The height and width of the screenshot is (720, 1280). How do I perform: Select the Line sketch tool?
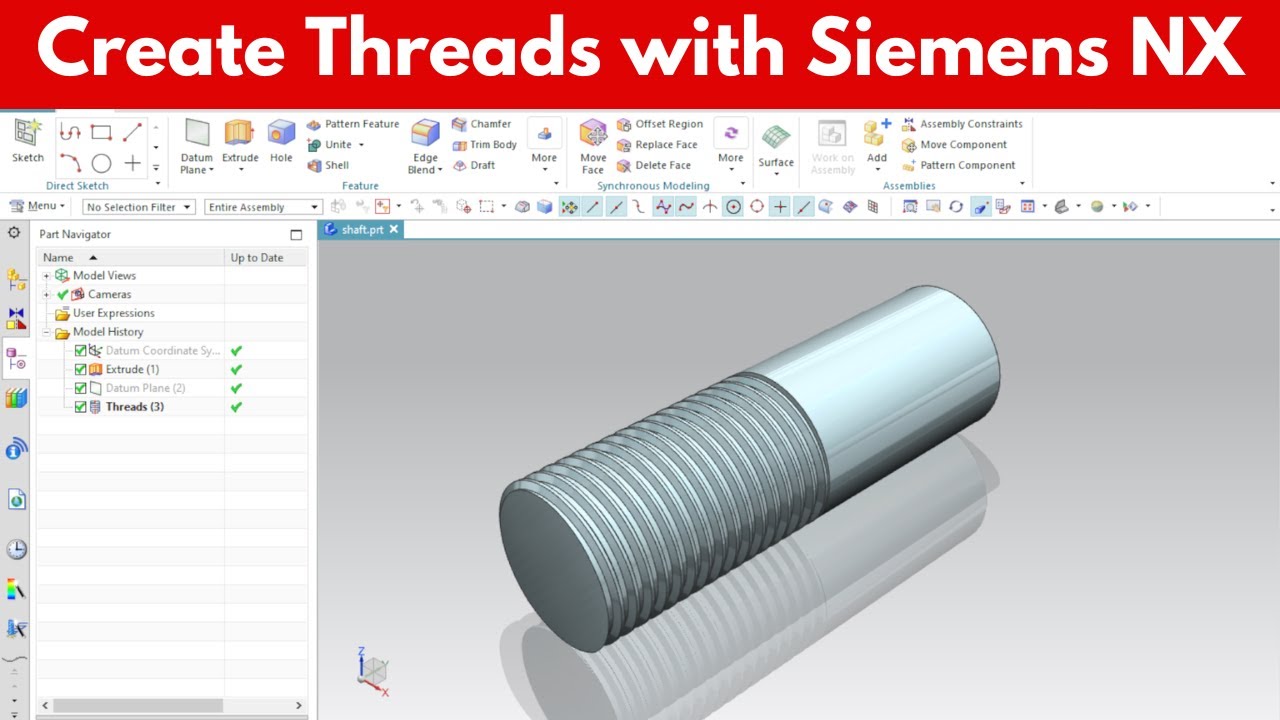[x=132, y=132]
